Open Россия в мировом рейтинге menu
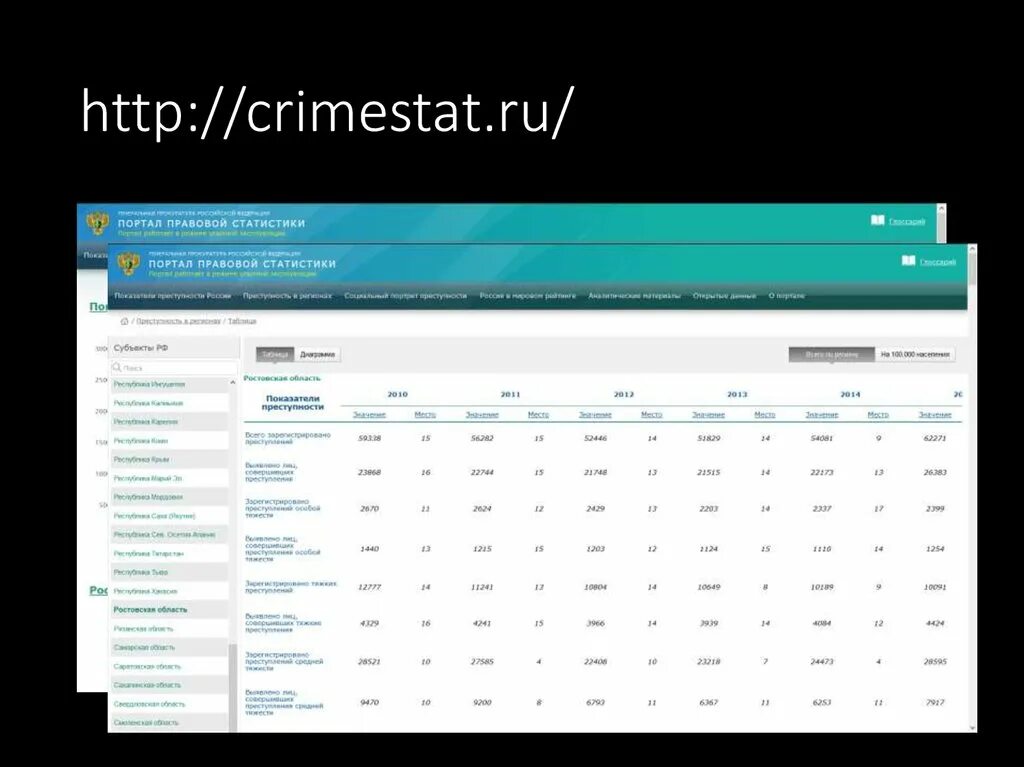1024x767 pixels. tap(528, 296)
